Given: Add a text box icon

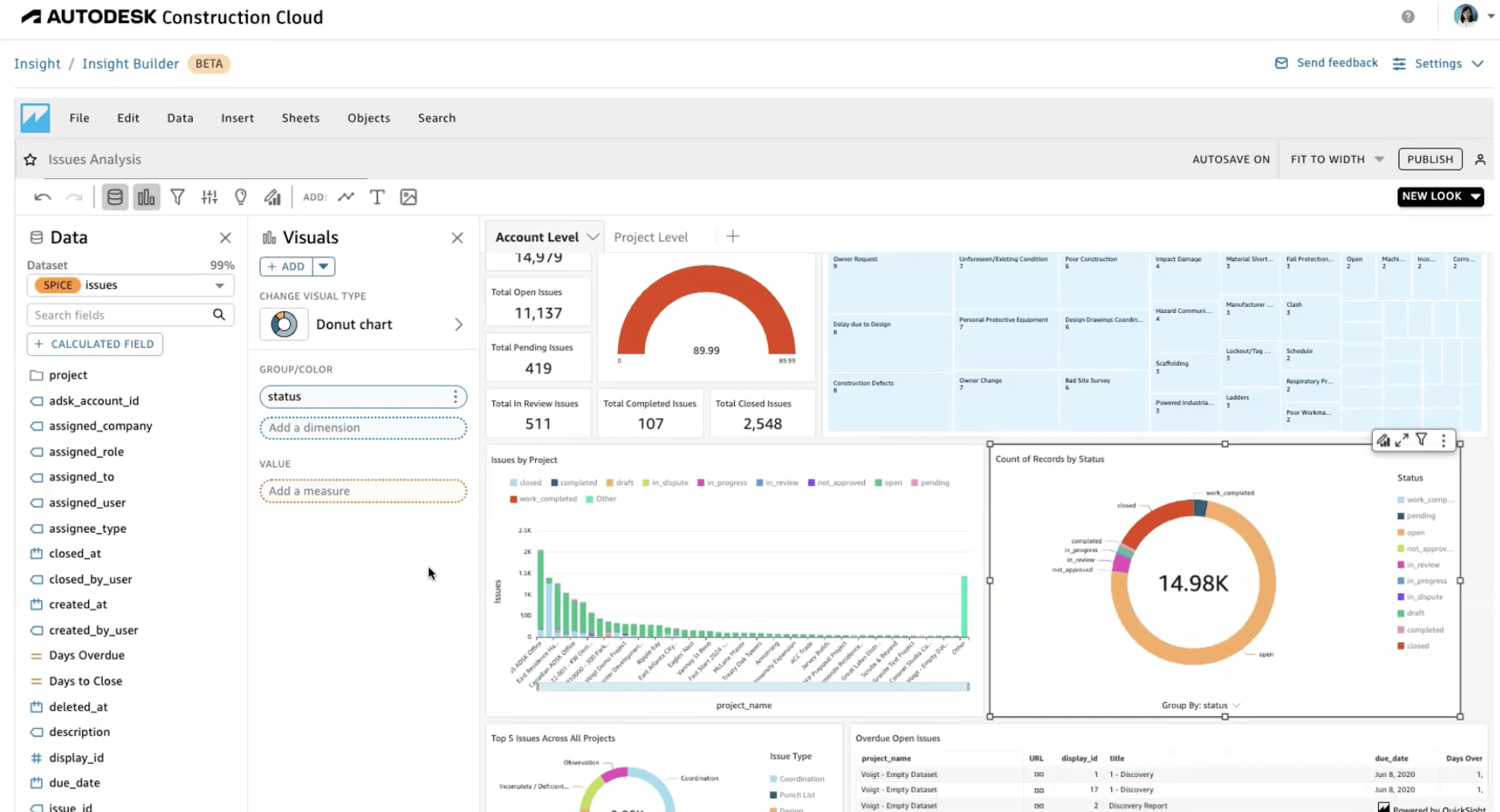Looking at the screenshot, I should (377, 197).
